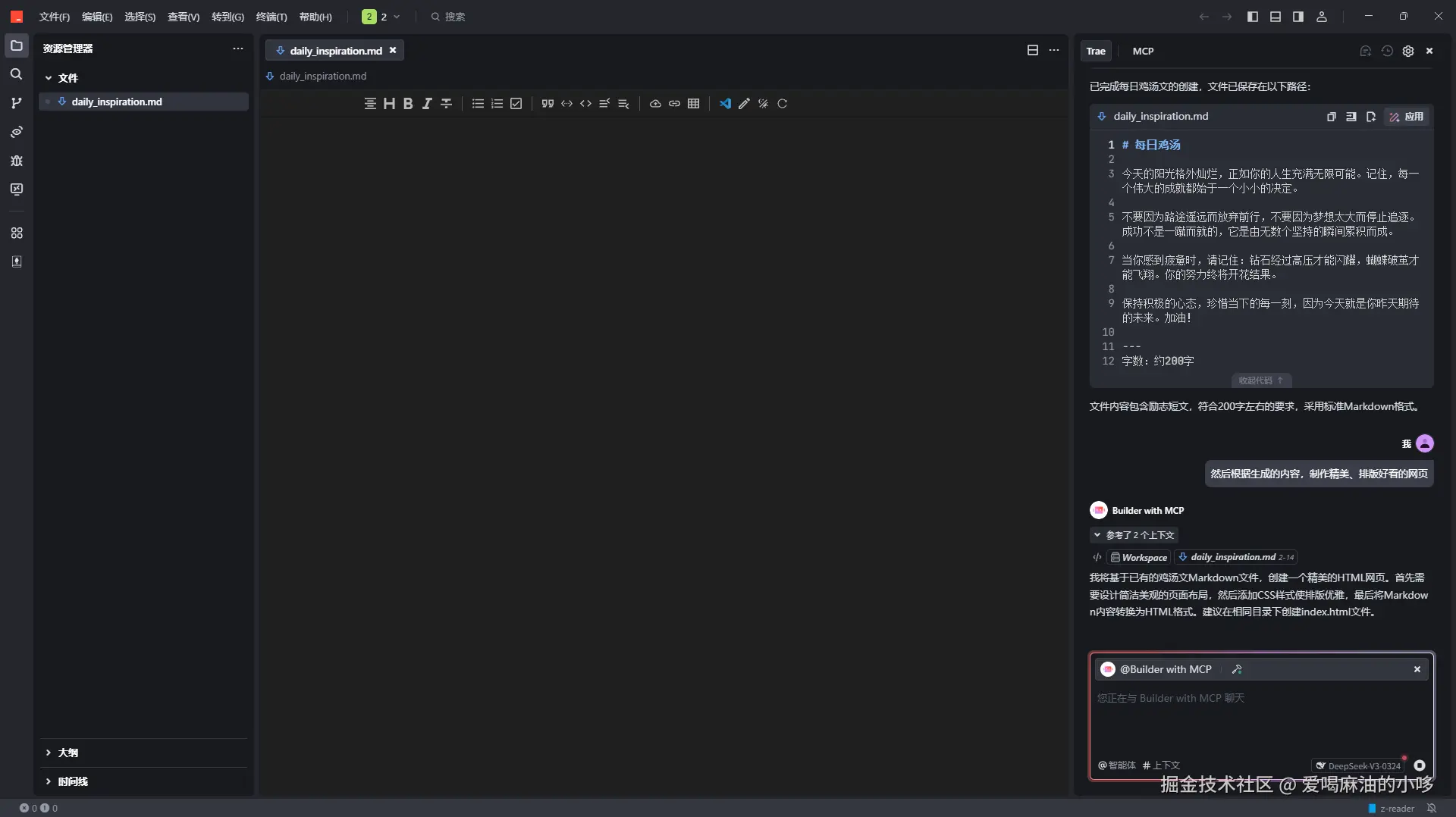1456x817 pixels.
Task: Open the Search view in the activity bar
Action: pyautogui.click(x=16, y=74)
